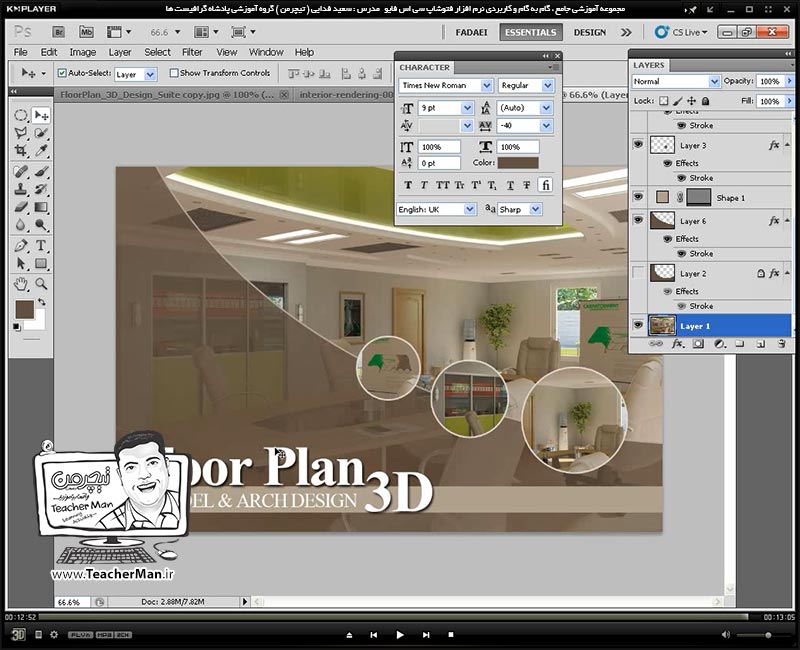Click the Character text Color swatch
800x650 pixels.
(x=518, y=163)
